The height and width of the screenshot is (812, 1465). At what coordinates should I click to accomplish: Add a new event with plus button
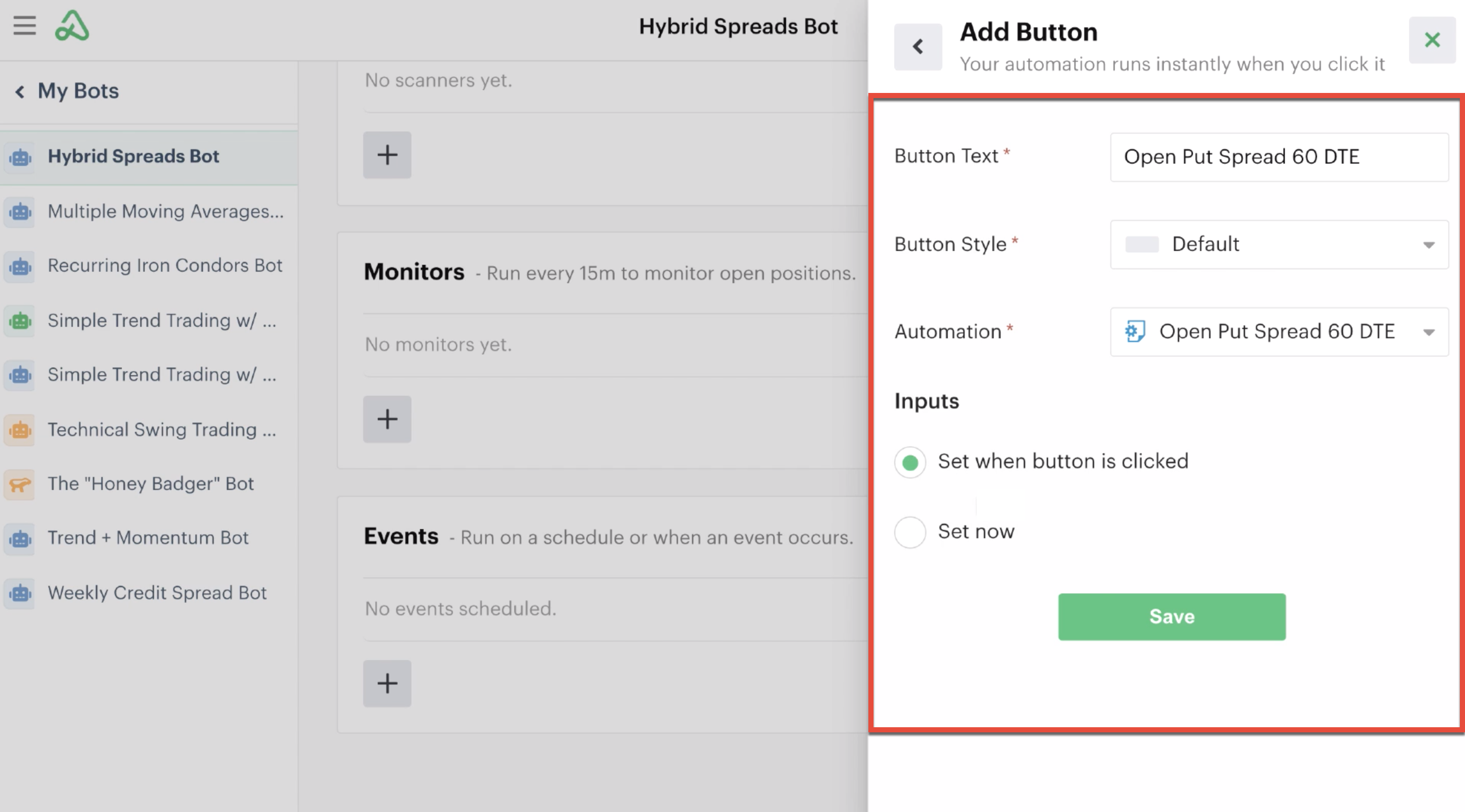pyautogui.click(x=387, y=683)
